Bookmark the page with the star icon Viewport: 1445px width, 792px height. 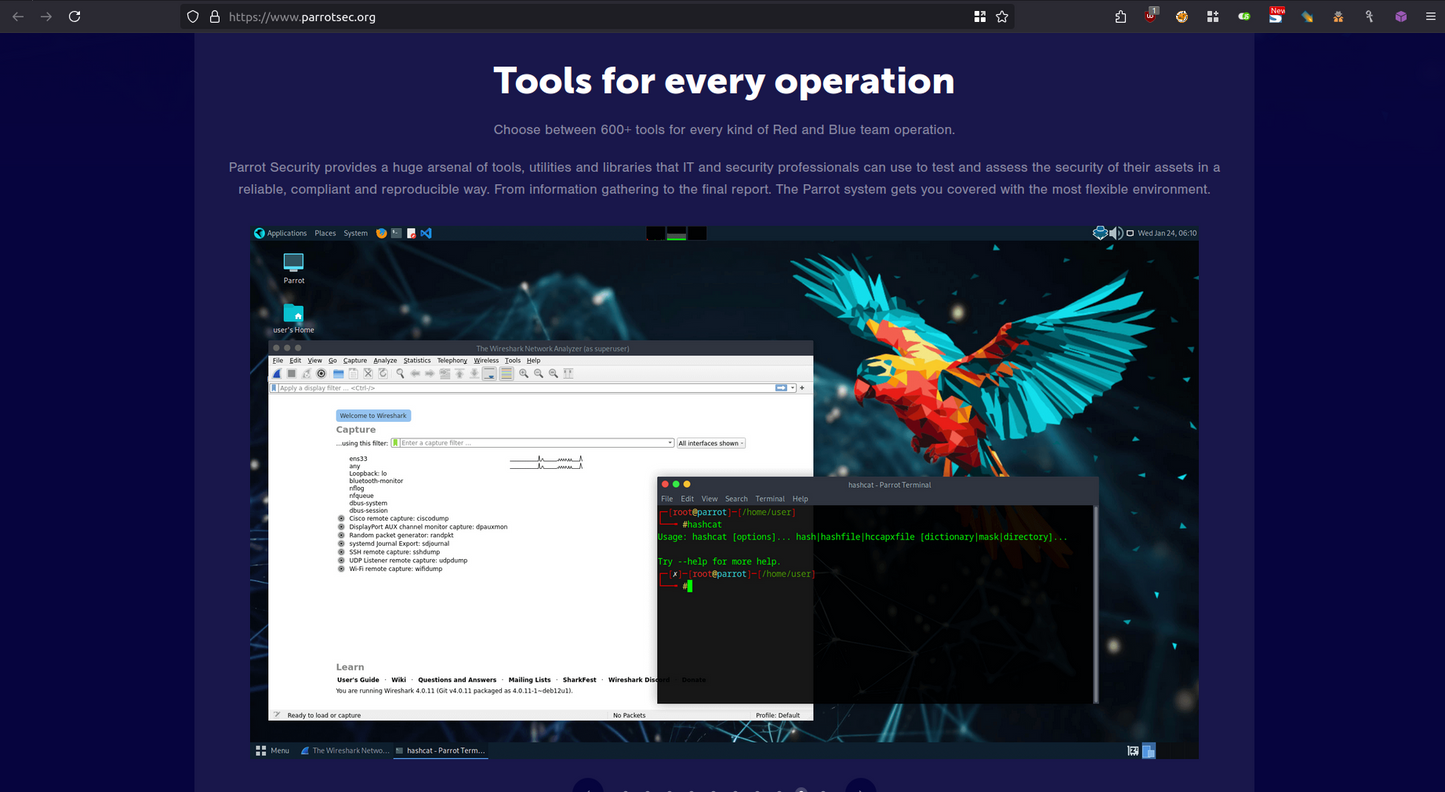coord(1001,17)
